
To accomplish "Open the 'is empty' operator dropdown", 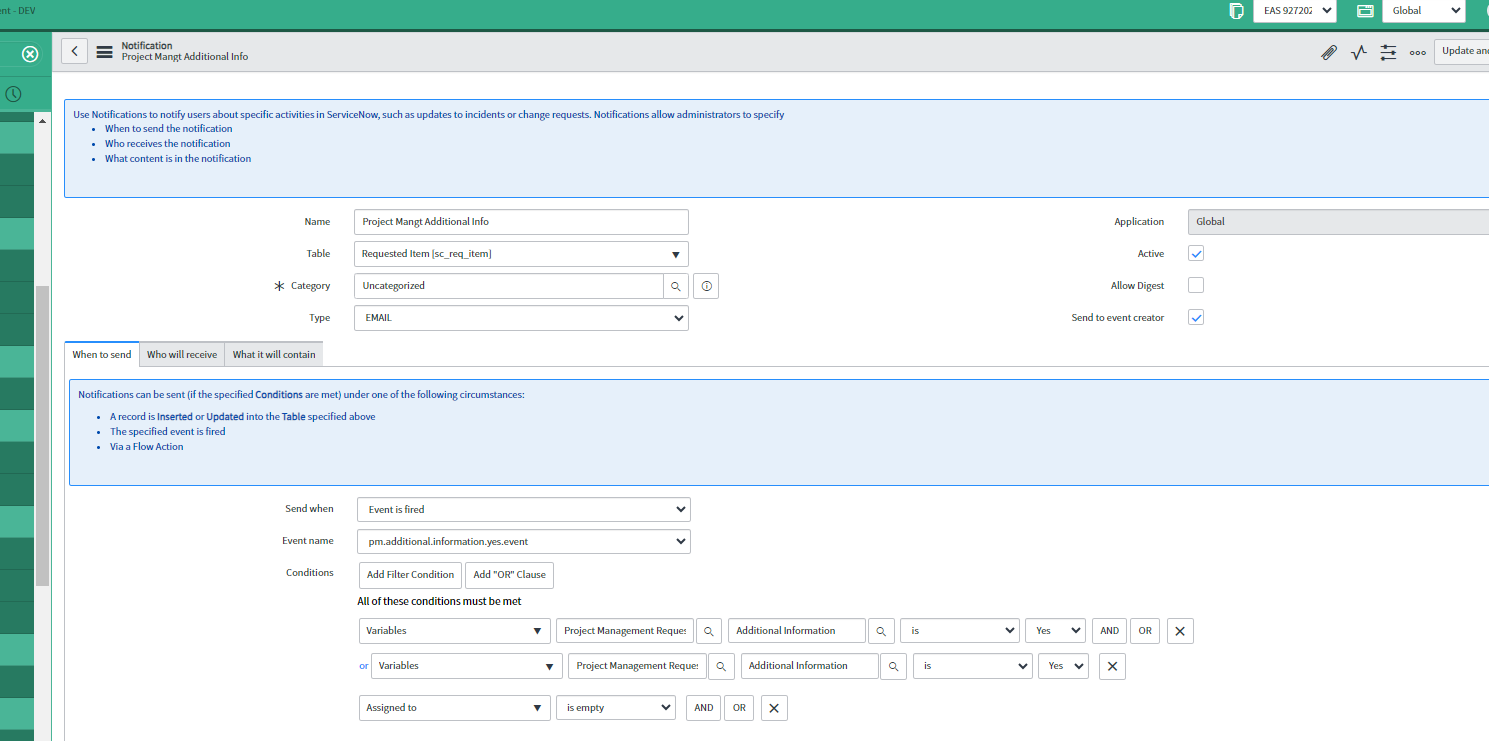I will pyautogui.click(x=615, y=708).
